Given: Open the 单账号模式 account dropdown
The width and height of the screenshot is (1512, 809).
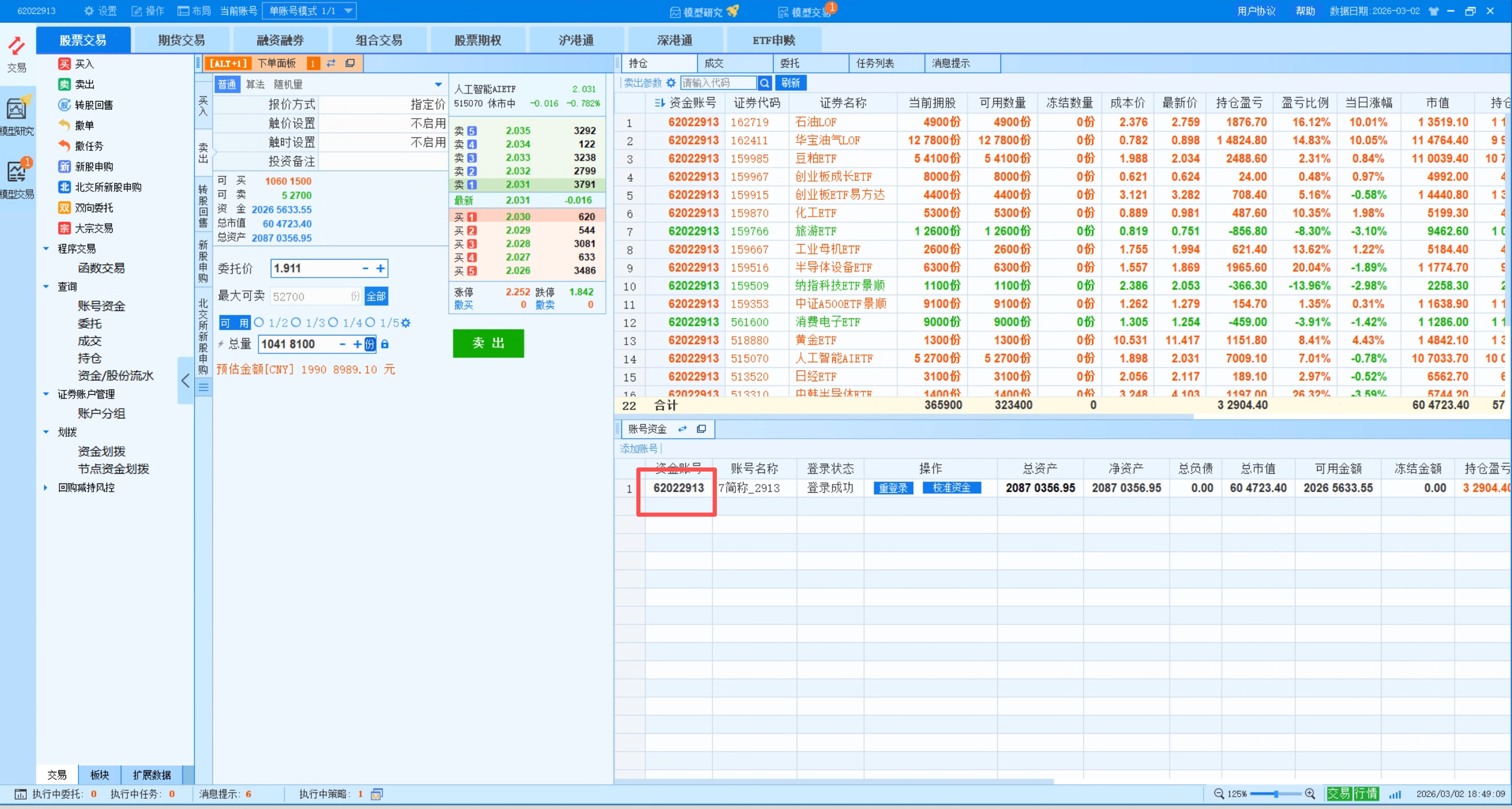Looking at the screenshot, I should click(x=309, y=10).
